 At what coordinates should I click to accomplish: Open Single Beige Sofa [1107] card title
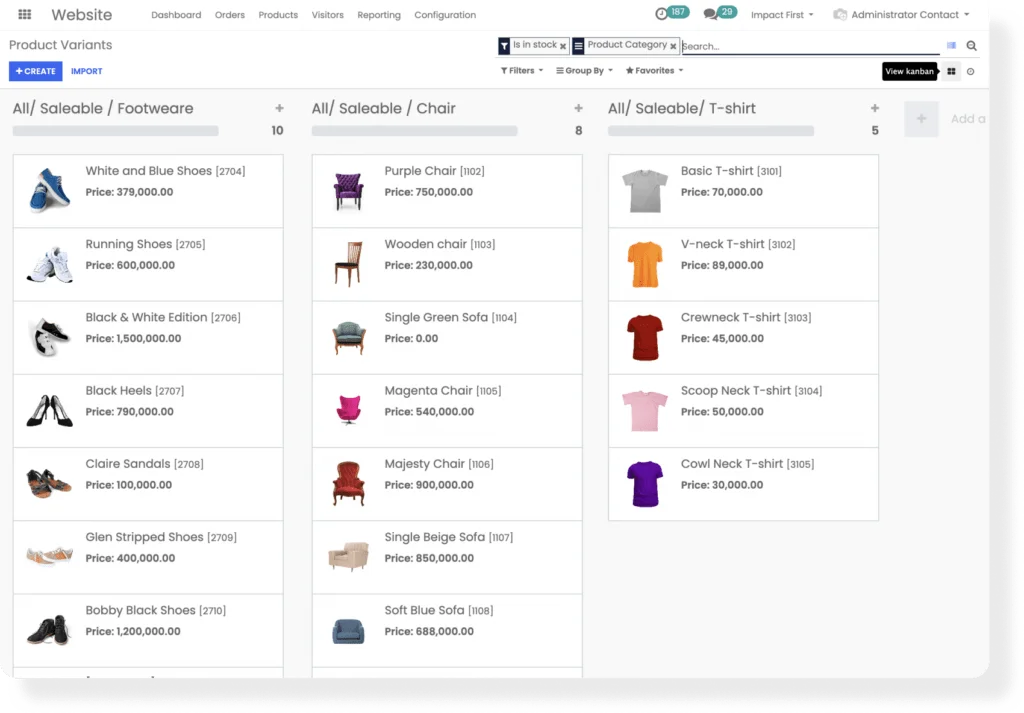tap(449, 537)
